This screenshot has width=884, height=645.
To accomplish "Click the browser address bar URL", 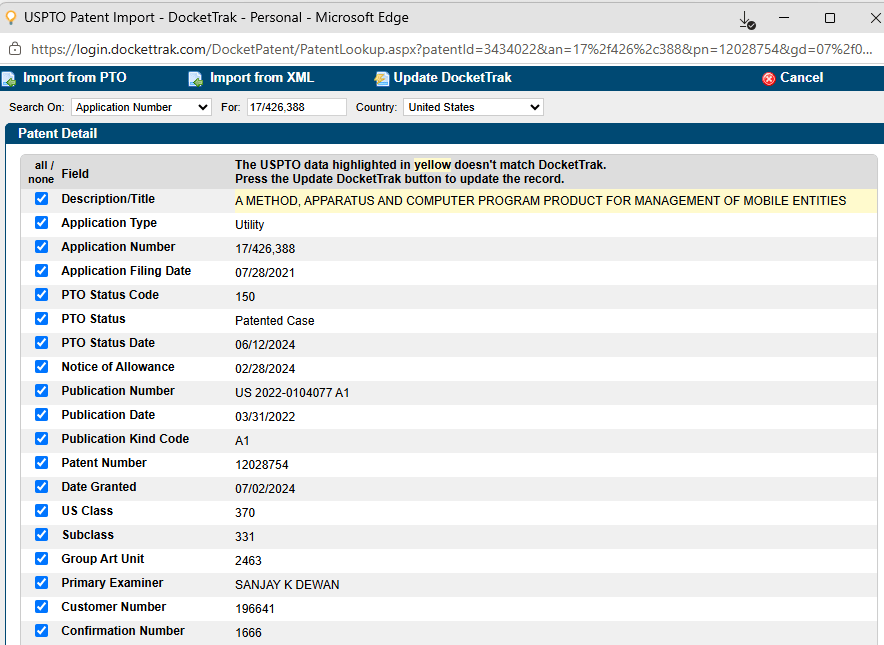I will pyautogui.click(x=451, y=49).
